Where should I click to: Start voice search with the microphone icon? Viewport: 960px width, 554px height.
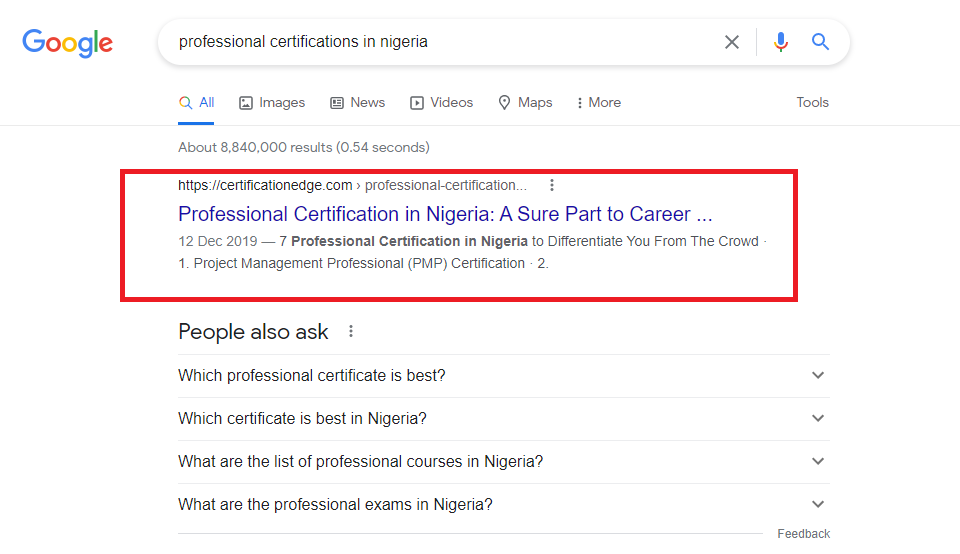pos(781,42)
